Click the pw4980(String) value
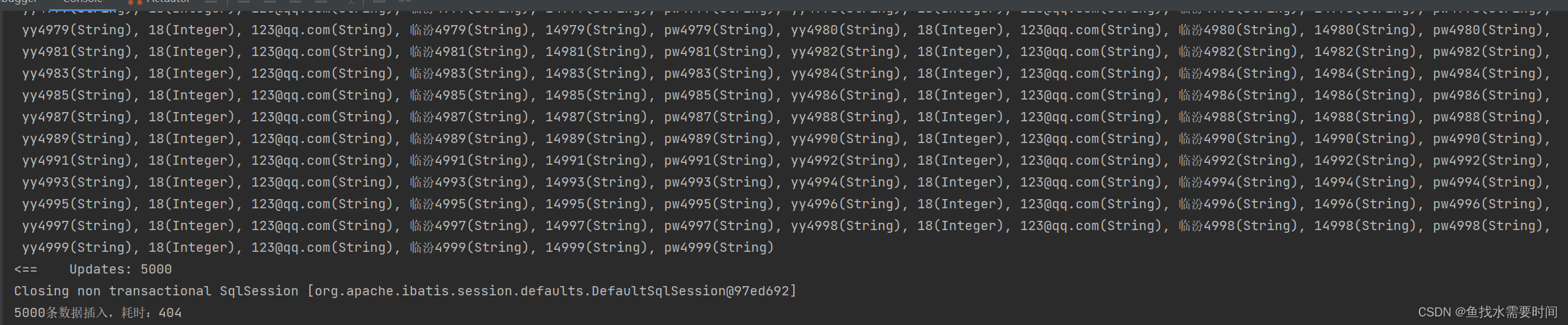 pyautogui.click(x=1487, y=30)
